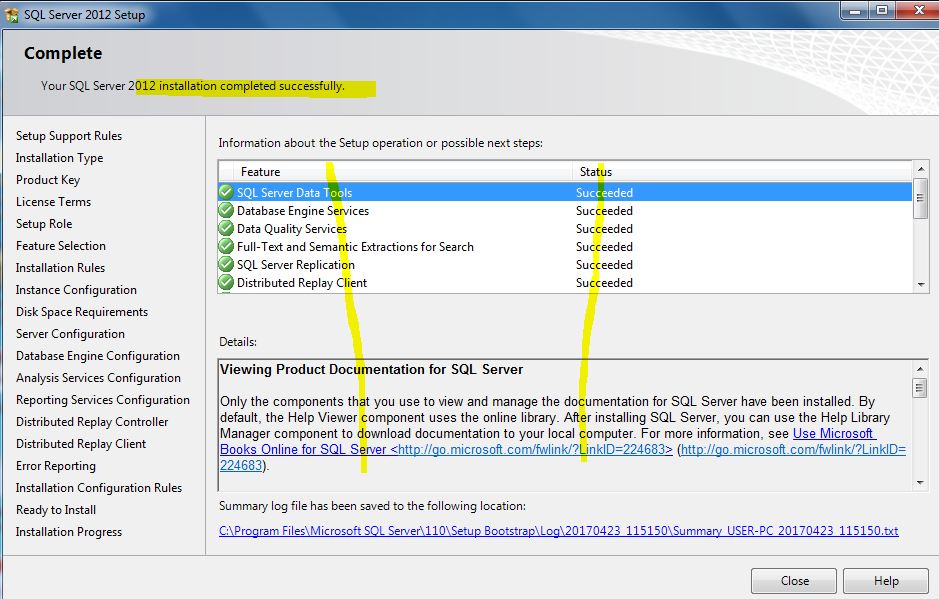
Task: Click Installation Type step
Action: (59, 158)
